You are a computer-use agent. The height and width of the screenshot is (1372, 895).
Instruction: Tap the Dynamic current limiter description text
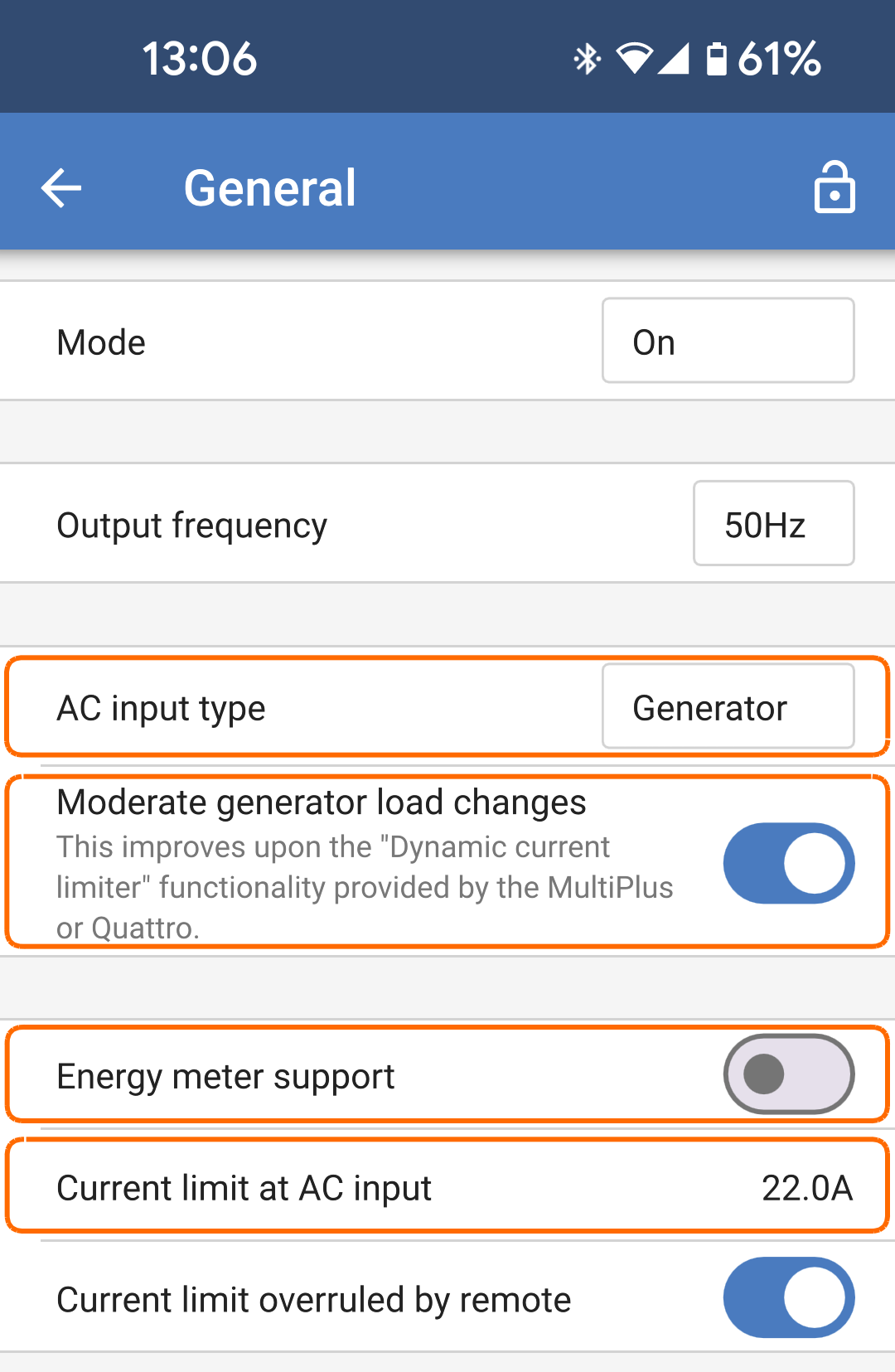pyautogui.click(x=365, y=886)
